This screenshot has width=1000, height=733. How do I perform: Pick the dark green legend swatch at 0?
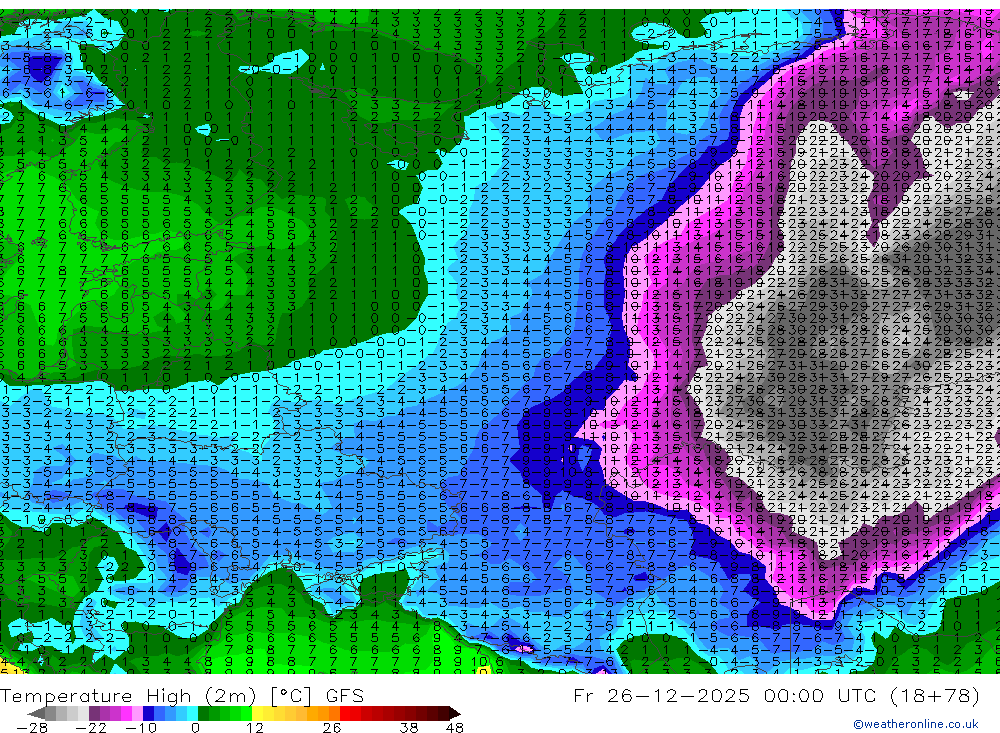pyautogui.click(x=203, y=713)
